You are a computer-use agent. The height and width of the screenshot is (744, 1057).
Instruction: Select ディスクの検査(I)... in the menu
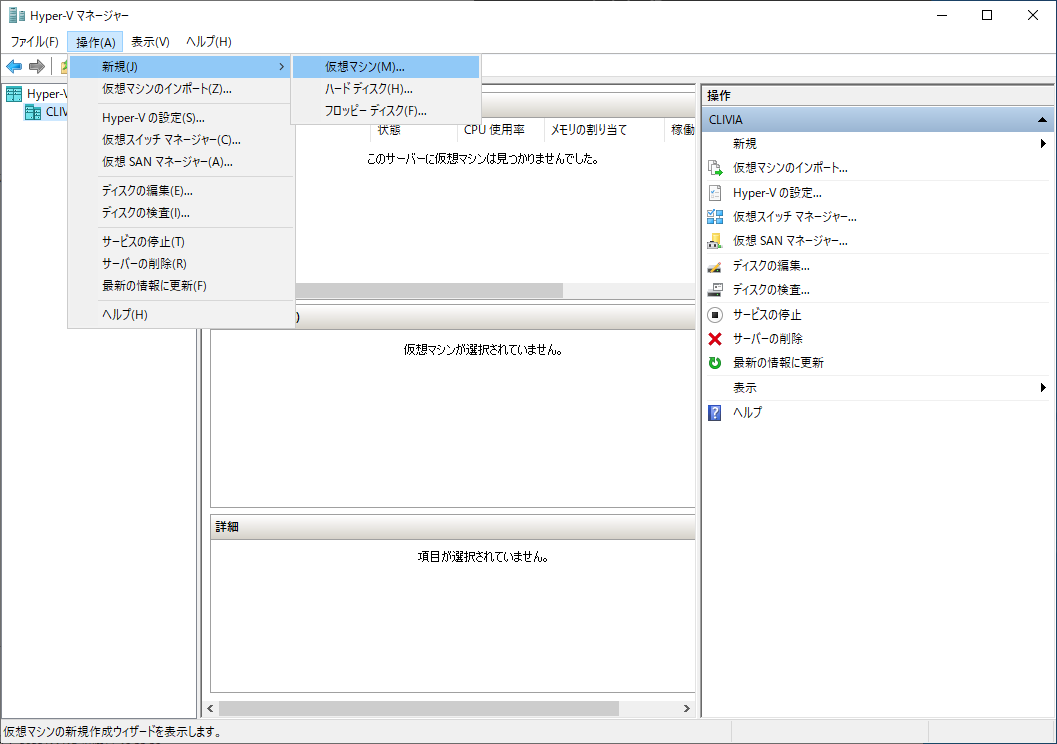point(181,213)
